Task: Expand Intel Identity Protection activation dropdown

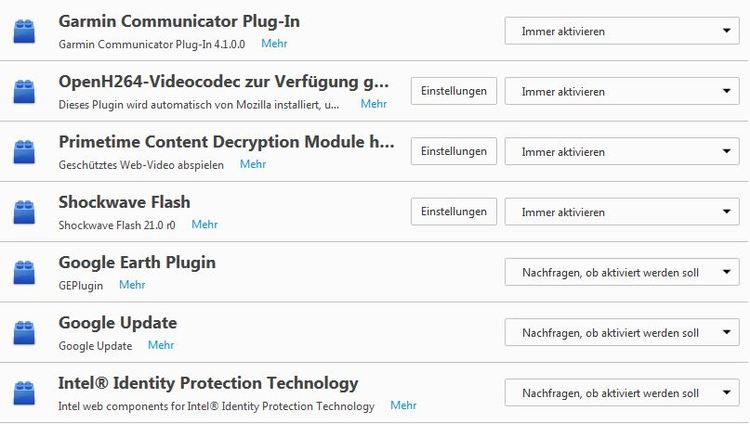Action: pyautogui.click(x=622, y=393)
